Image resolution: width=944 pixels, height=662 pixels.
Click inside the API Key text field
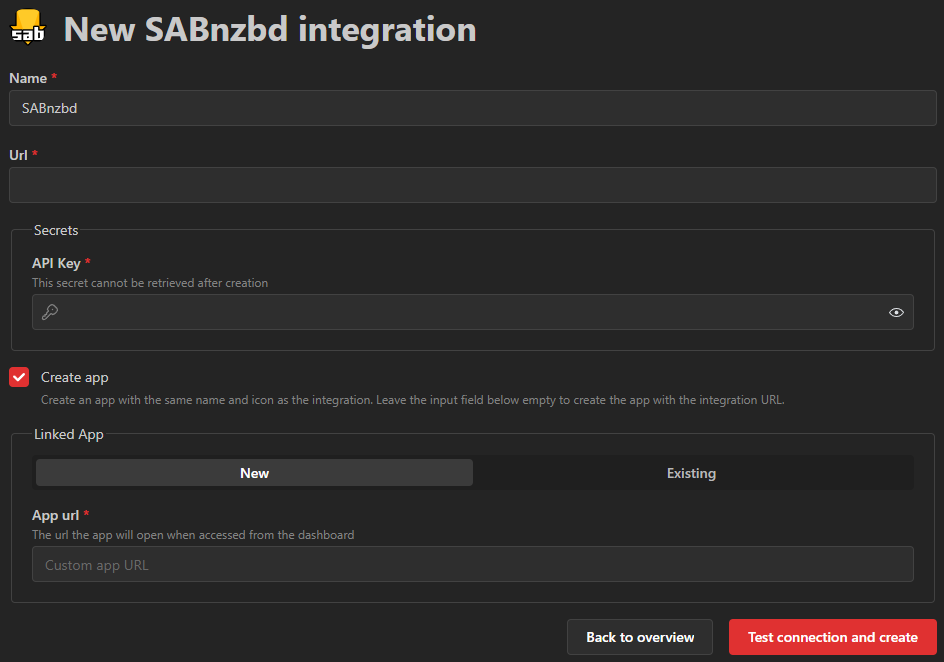point(472,312)
